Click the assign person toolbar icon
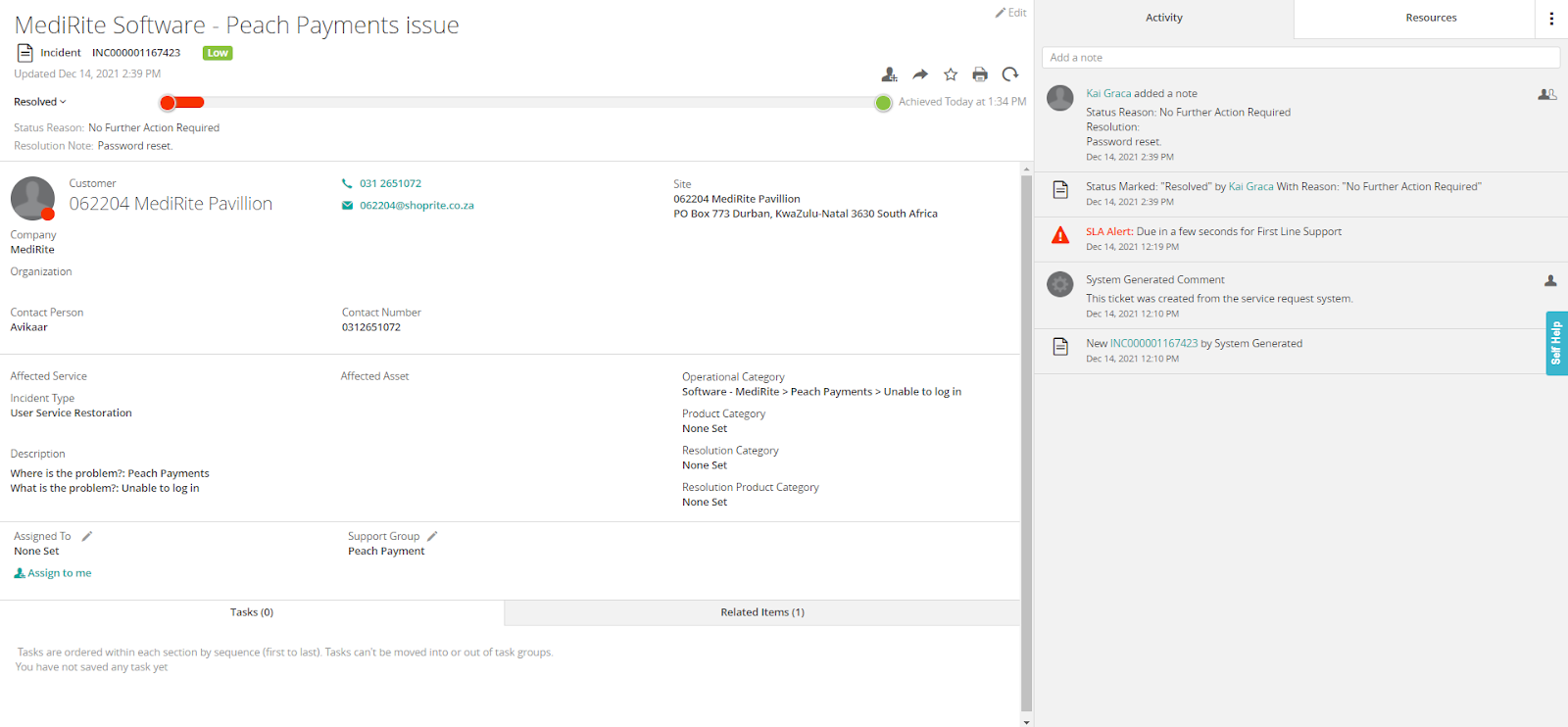Screen dimensions: 1568x727 tap(889, 74)
